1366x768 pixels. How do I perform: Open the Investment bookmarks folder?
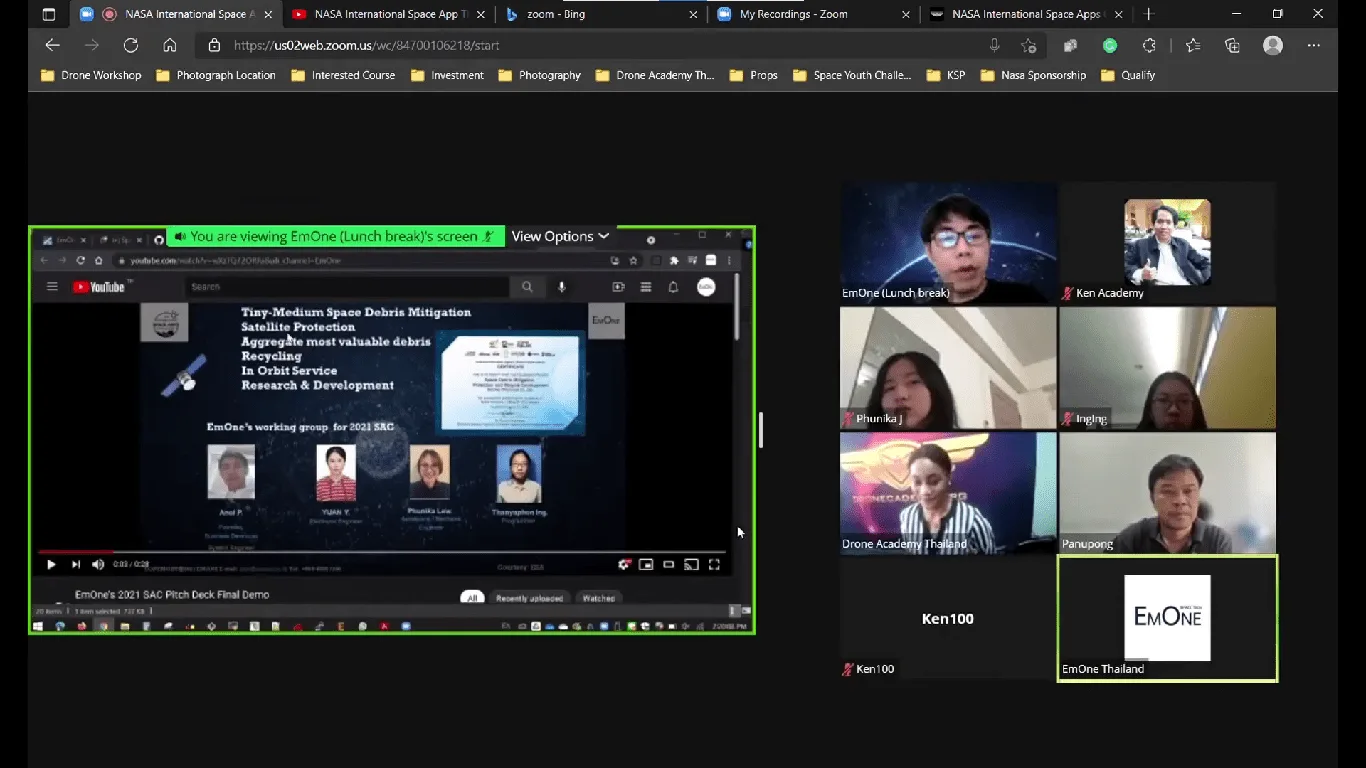click(447, 75)
